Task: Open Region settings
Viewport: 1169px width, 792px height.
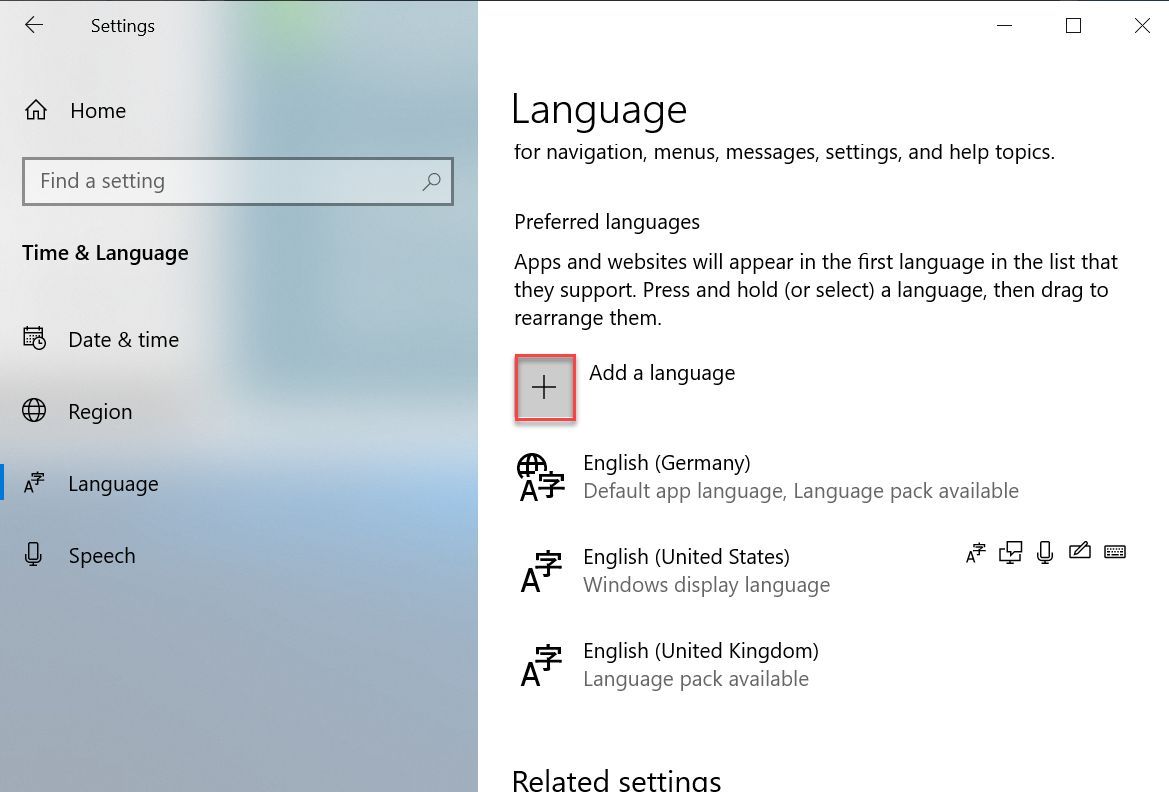Action: (x=239, y=411)
